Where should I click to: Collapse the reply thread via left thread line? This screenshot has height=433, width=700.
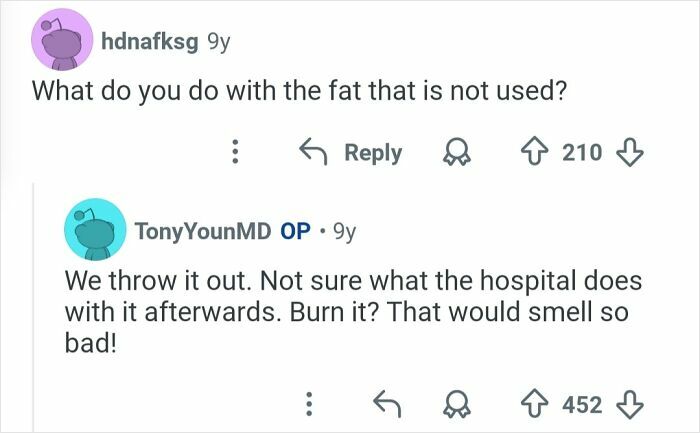click(x=33, y=300)
